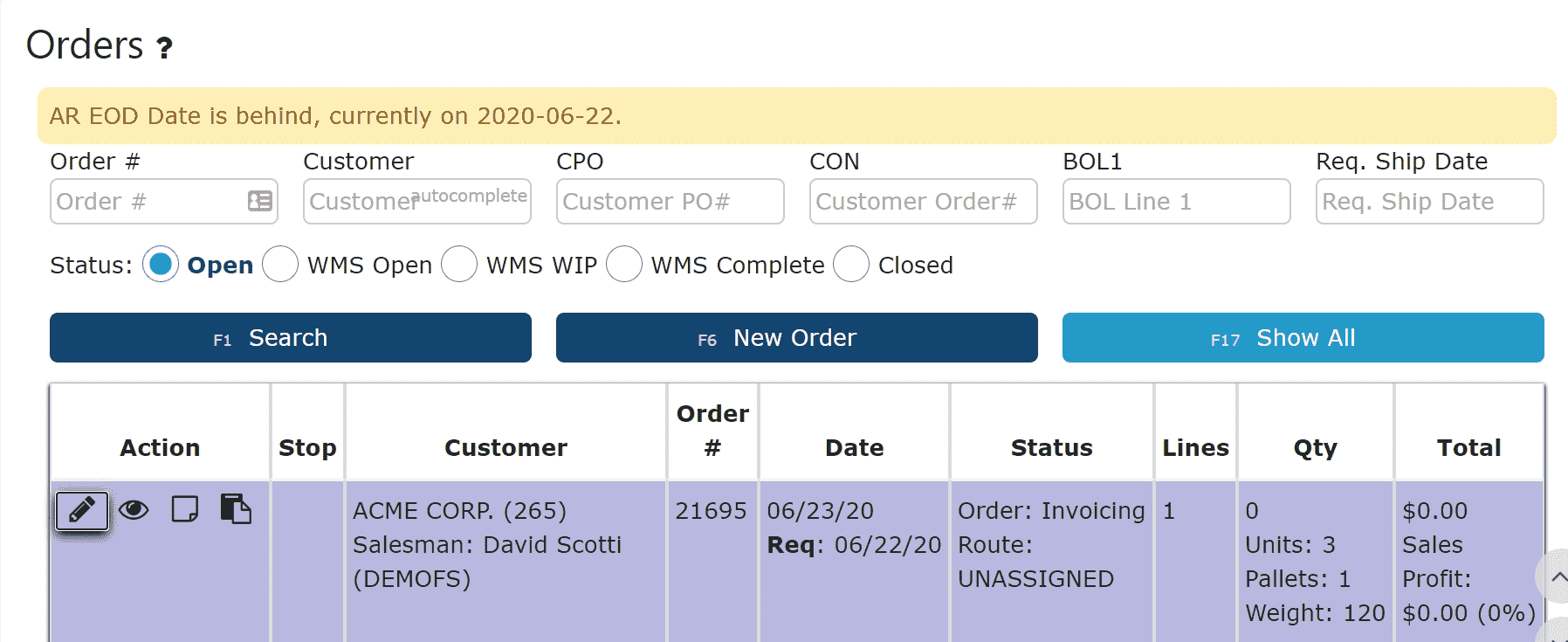Screen dimensions: 1568x642
Task: Set status filter to Closed
Action: 851,264
